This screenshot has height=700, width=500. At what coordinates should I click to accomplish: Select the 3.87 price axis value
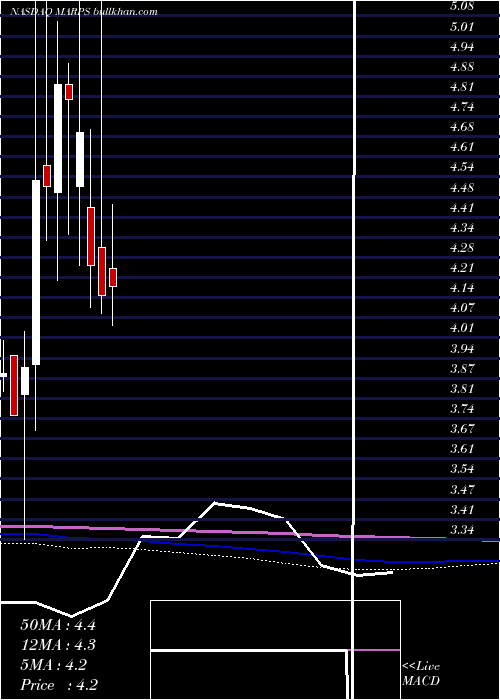tap(462, 368)
